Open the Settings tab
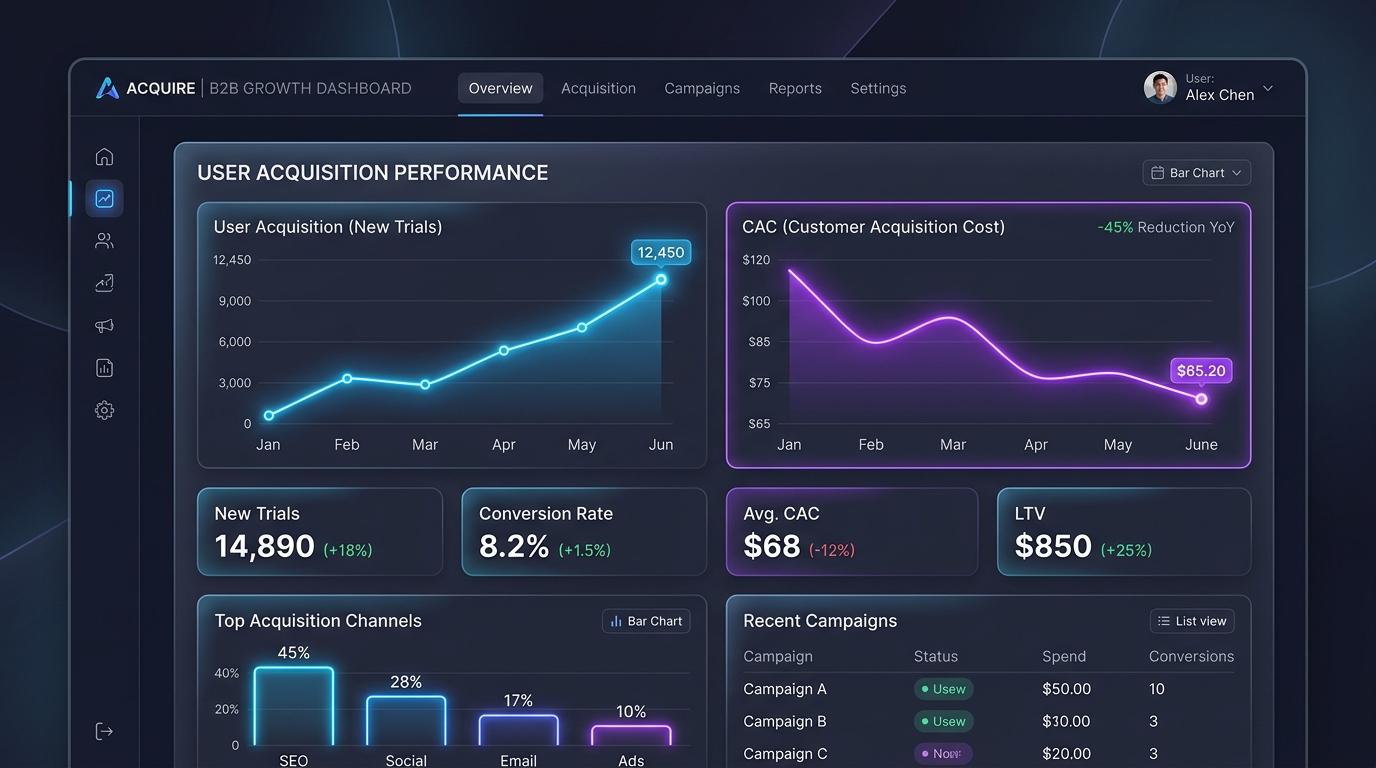 878,88
